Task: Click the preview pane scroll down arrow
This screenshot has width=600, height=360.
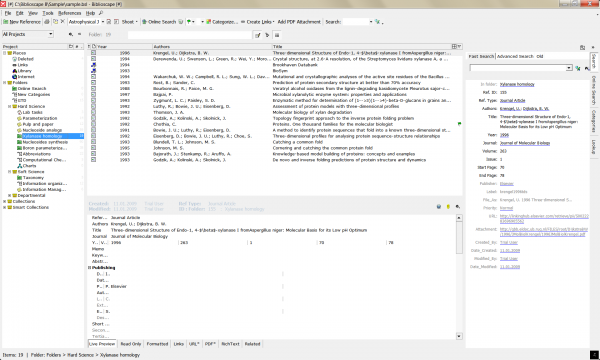Action: [x=459, y=336]
